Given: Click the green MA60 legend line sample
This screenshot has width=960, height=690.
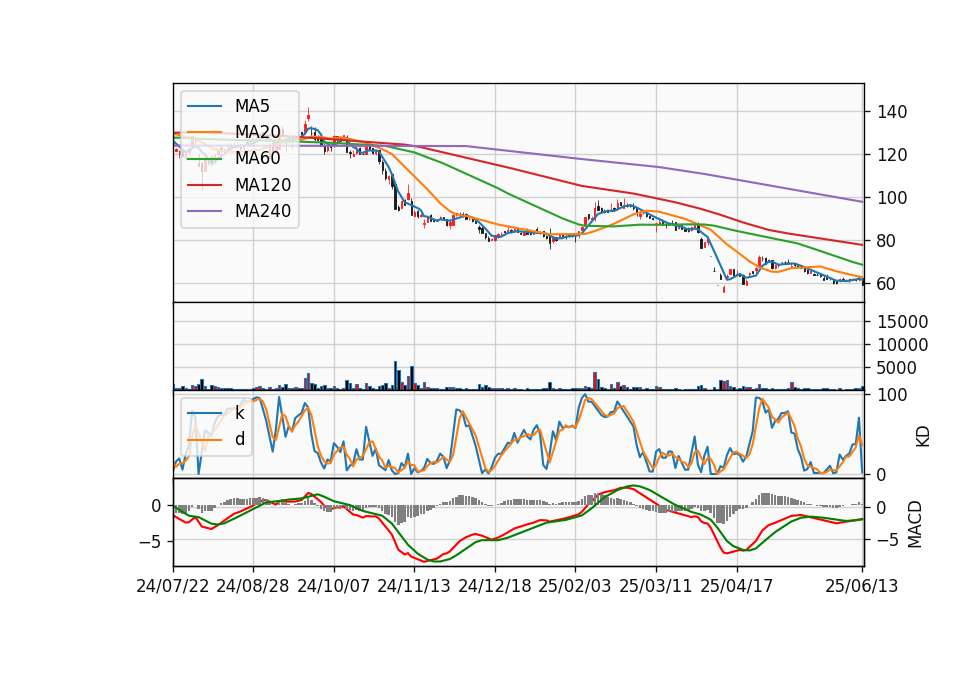Looking at the screenshot, I should pos(205,159).
